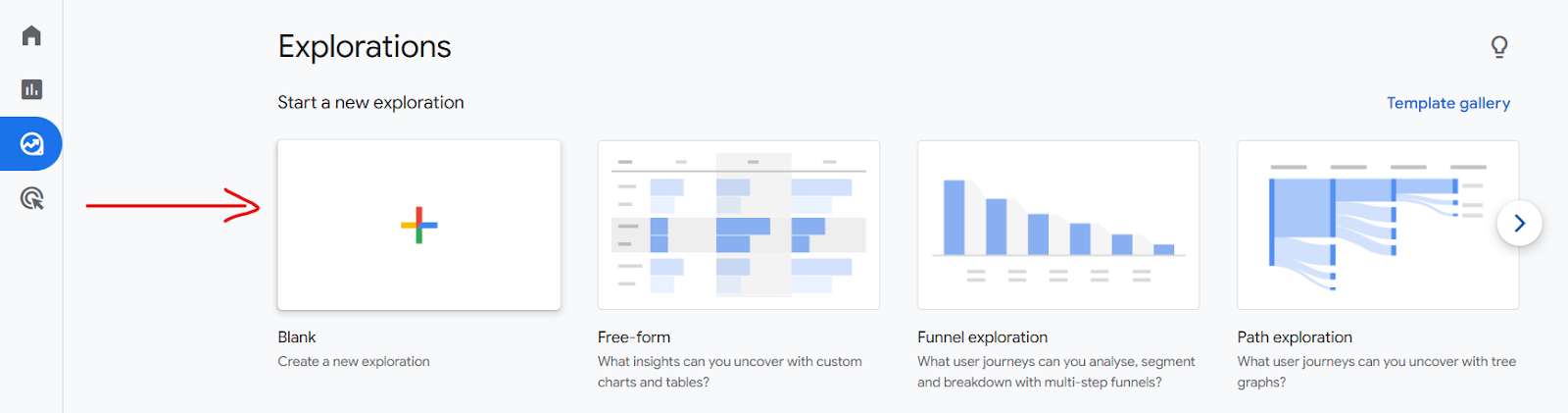Open the Home icon in sidebar
The height and width of the screenshot is (413, 1568).
point(31,35)
